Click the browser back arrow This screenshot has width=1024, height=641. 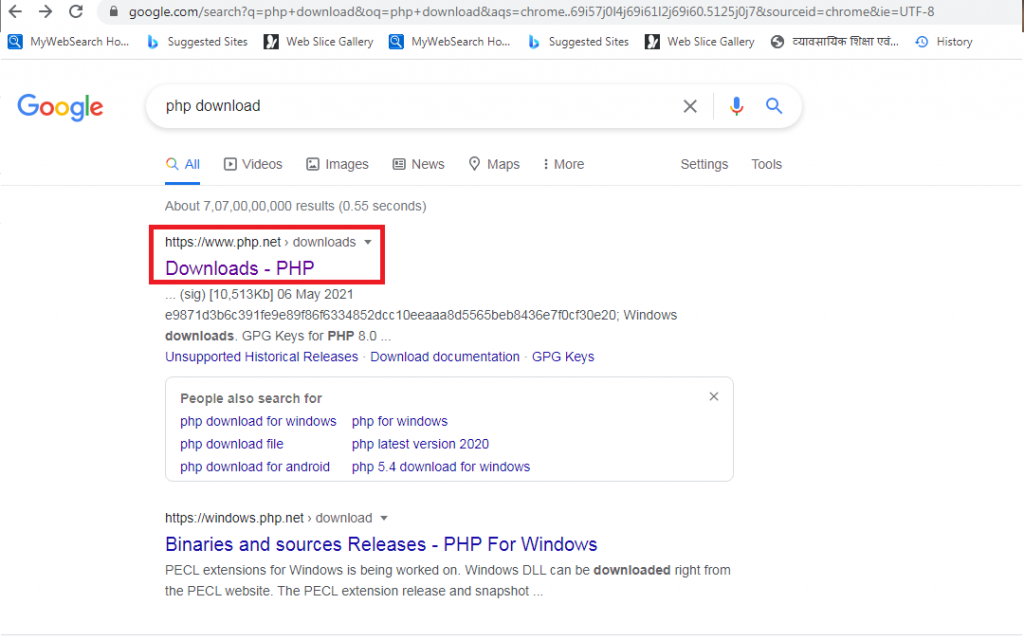pos(15,12)
